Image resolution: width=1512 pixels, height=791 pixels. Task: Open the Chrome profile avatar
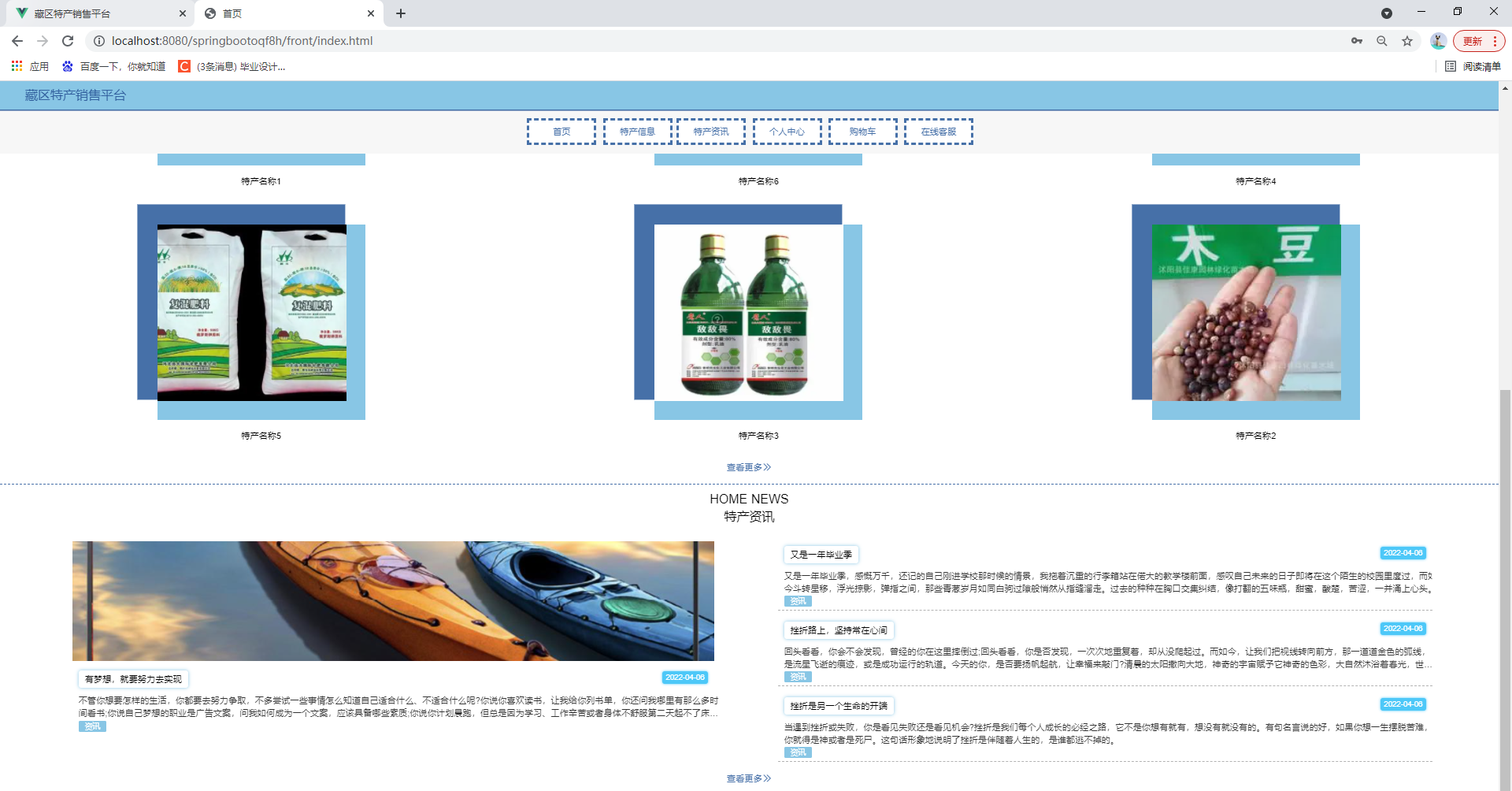click(x=1438, y=41)
